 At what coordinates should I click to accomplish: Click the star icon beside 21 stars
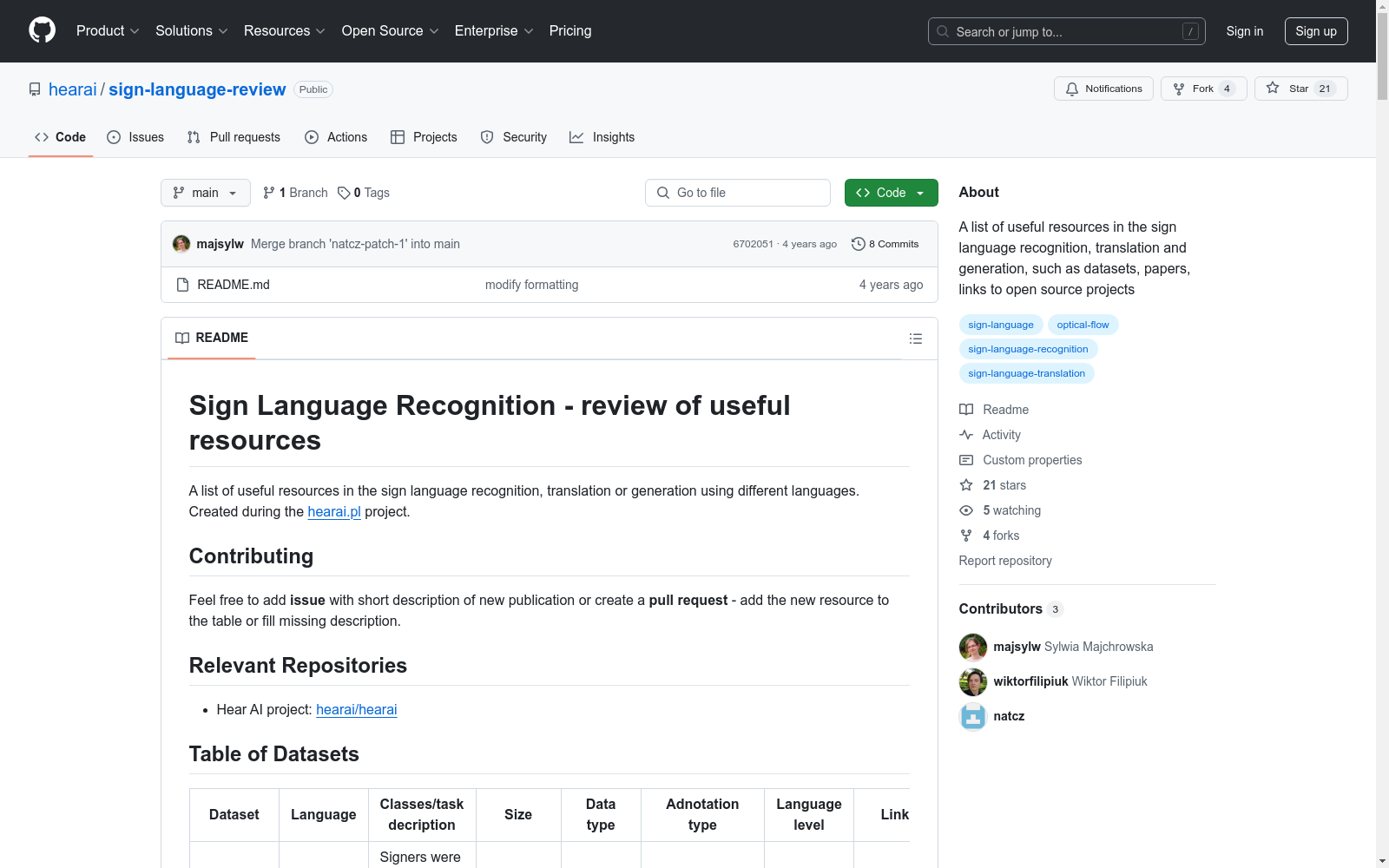[966, 485]
